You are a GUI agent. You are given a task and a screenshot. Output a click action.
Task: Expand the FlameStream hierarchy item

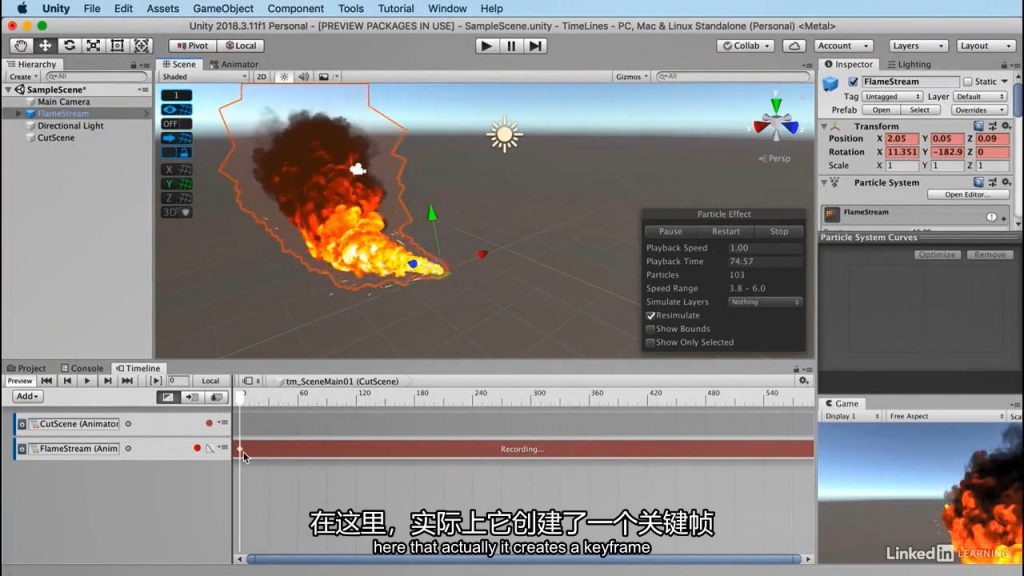(18, 114)
